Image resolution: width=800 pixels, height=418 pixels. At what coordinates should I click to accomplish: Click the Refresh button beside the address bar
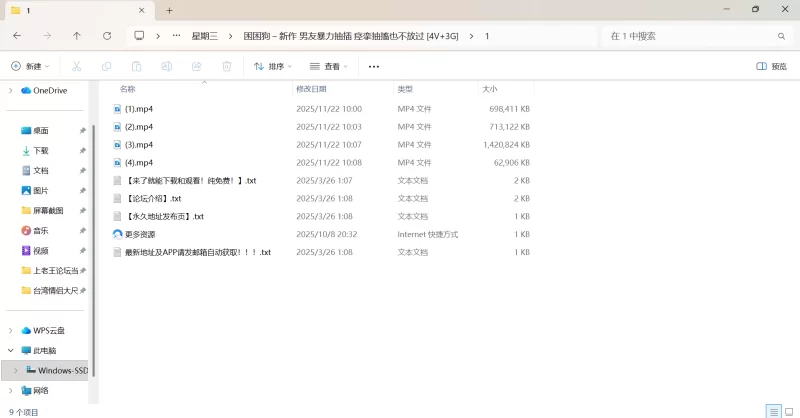click(x=107, y=35)
